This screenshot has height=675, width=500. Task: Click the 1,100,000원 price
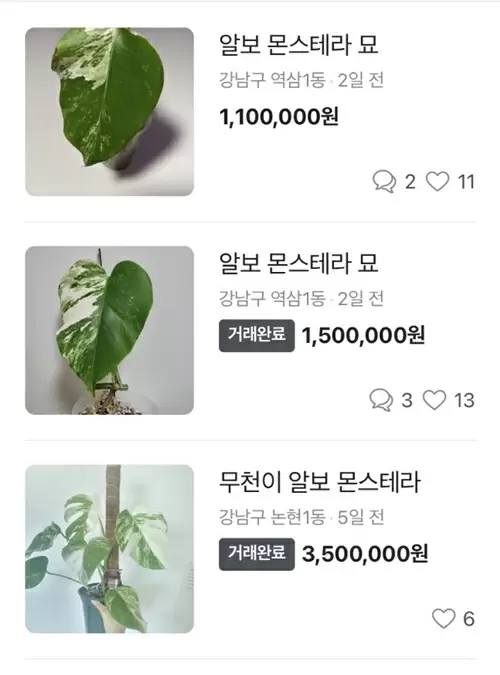[x=279, y=117]
